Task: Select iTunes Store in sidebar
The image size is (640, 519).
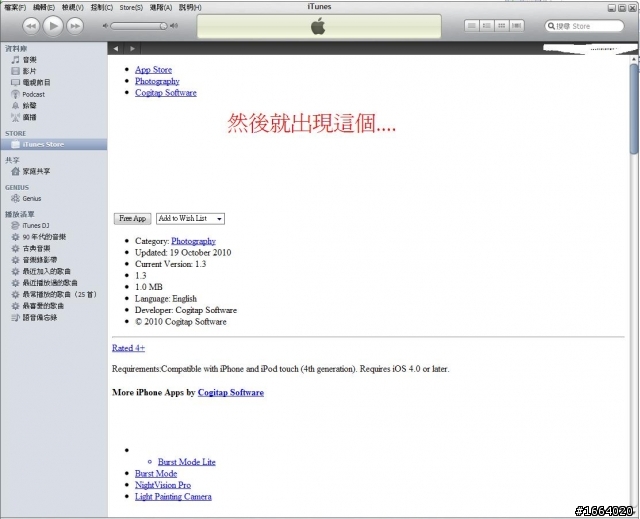Action: point(53,144)
